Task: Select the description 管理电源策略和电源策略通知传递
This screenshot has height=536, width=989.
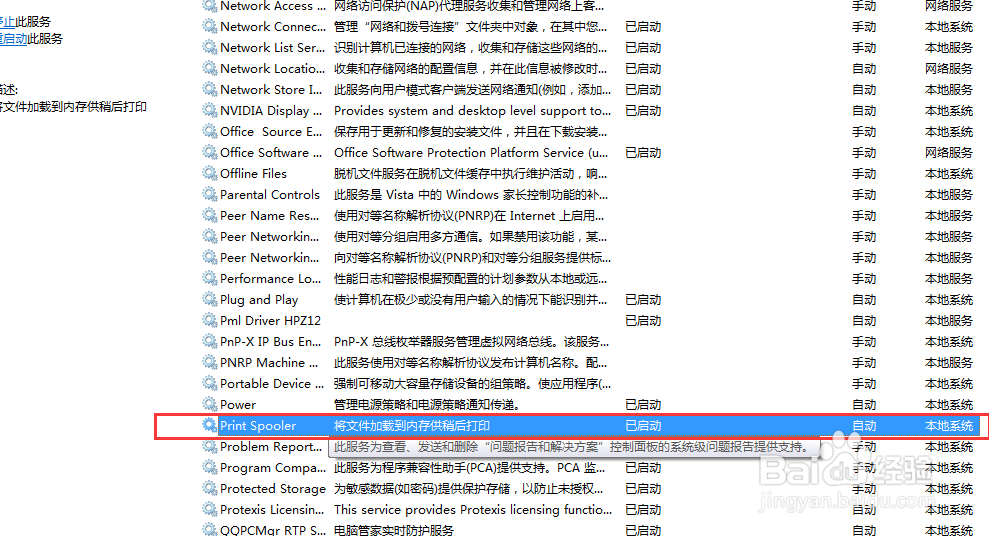Action: [x=427, y=405]
